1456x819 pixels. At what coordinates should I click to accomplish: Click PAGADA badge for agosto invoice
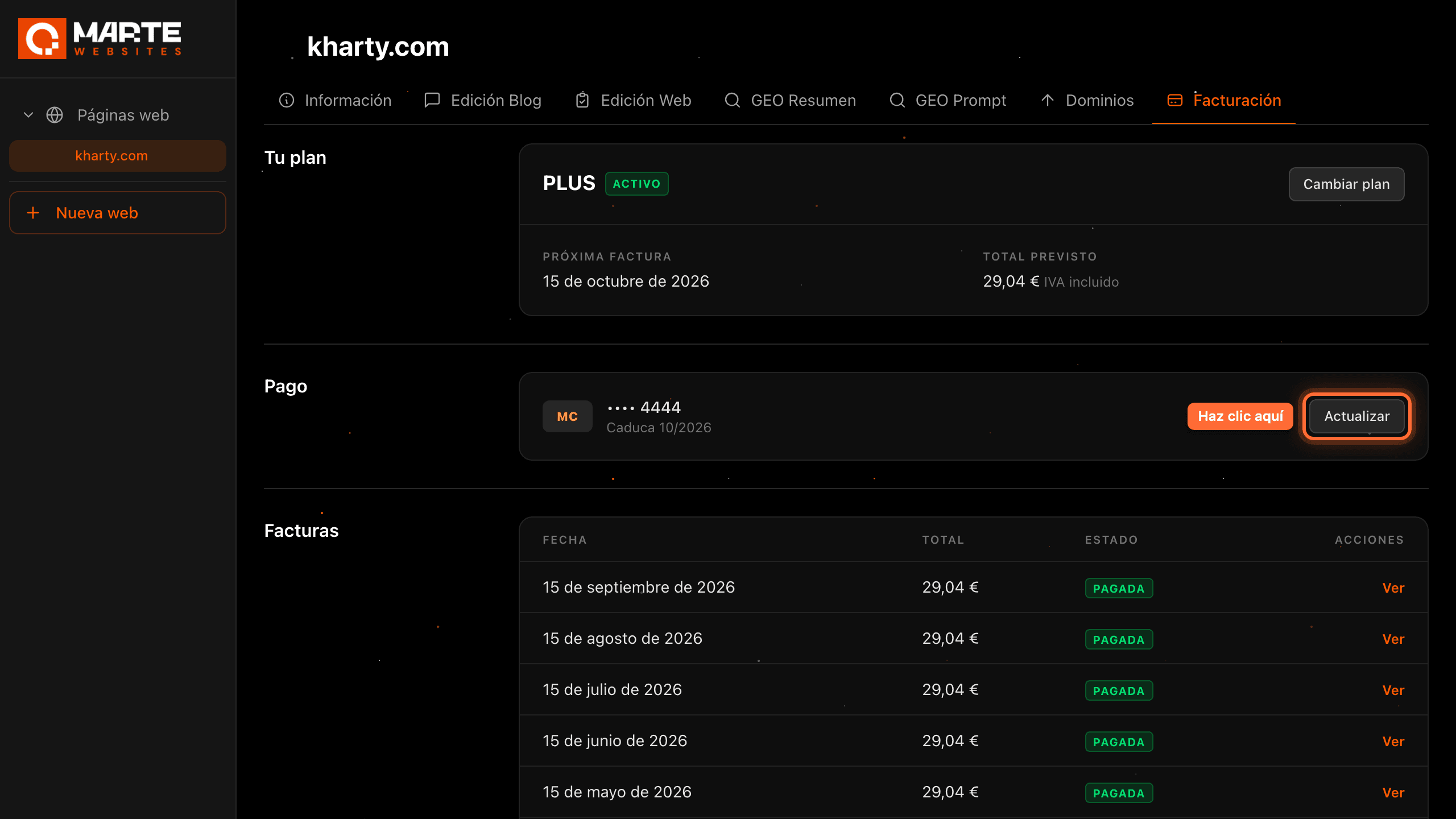click(1119, 639)
